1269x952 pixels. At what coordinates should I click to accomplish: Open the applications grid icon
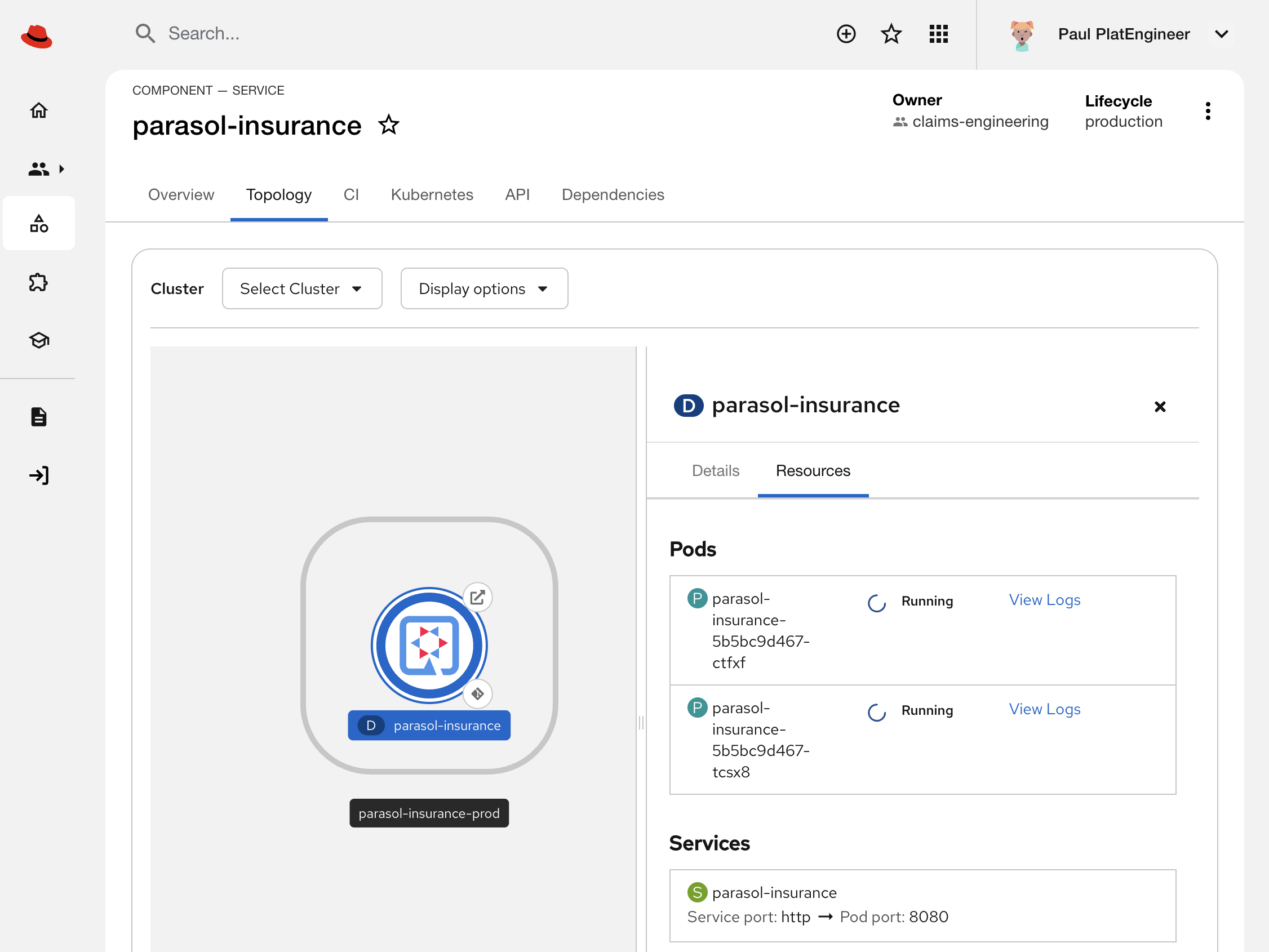[939, 34]
